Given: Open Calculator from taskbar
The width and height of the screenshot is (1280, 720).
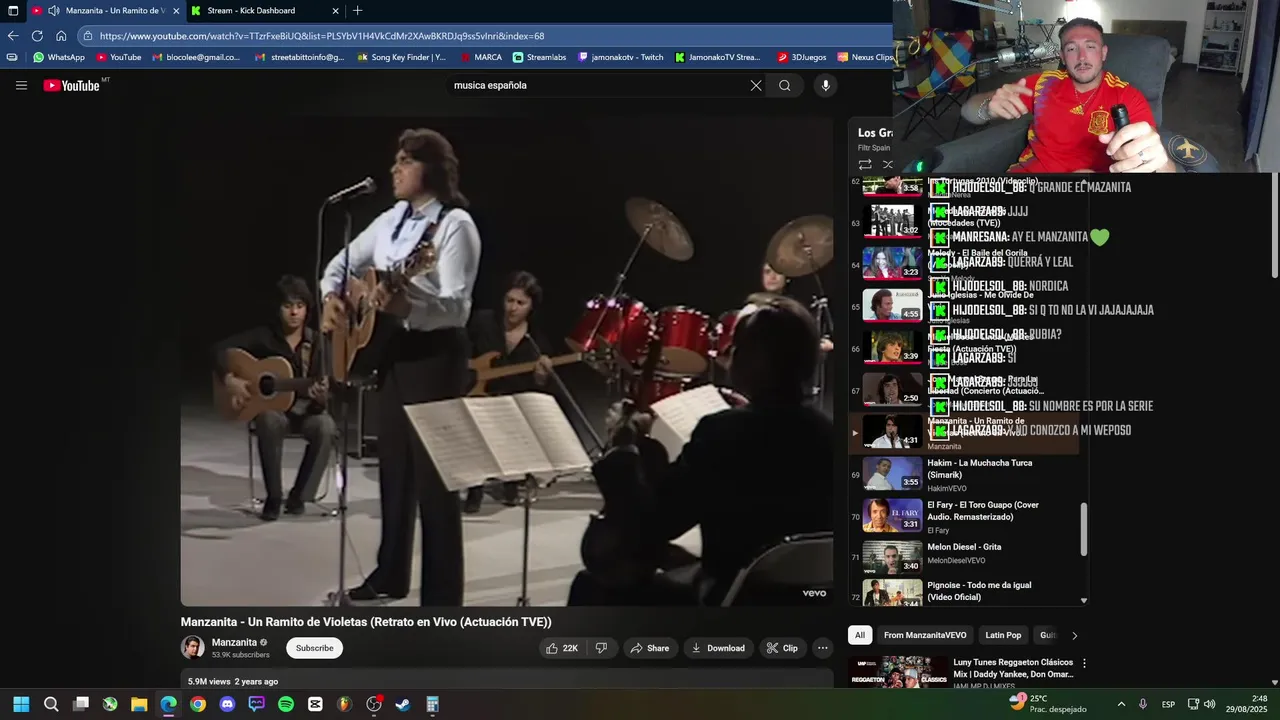Looking at the screenshot, I should tap(433, 704).
